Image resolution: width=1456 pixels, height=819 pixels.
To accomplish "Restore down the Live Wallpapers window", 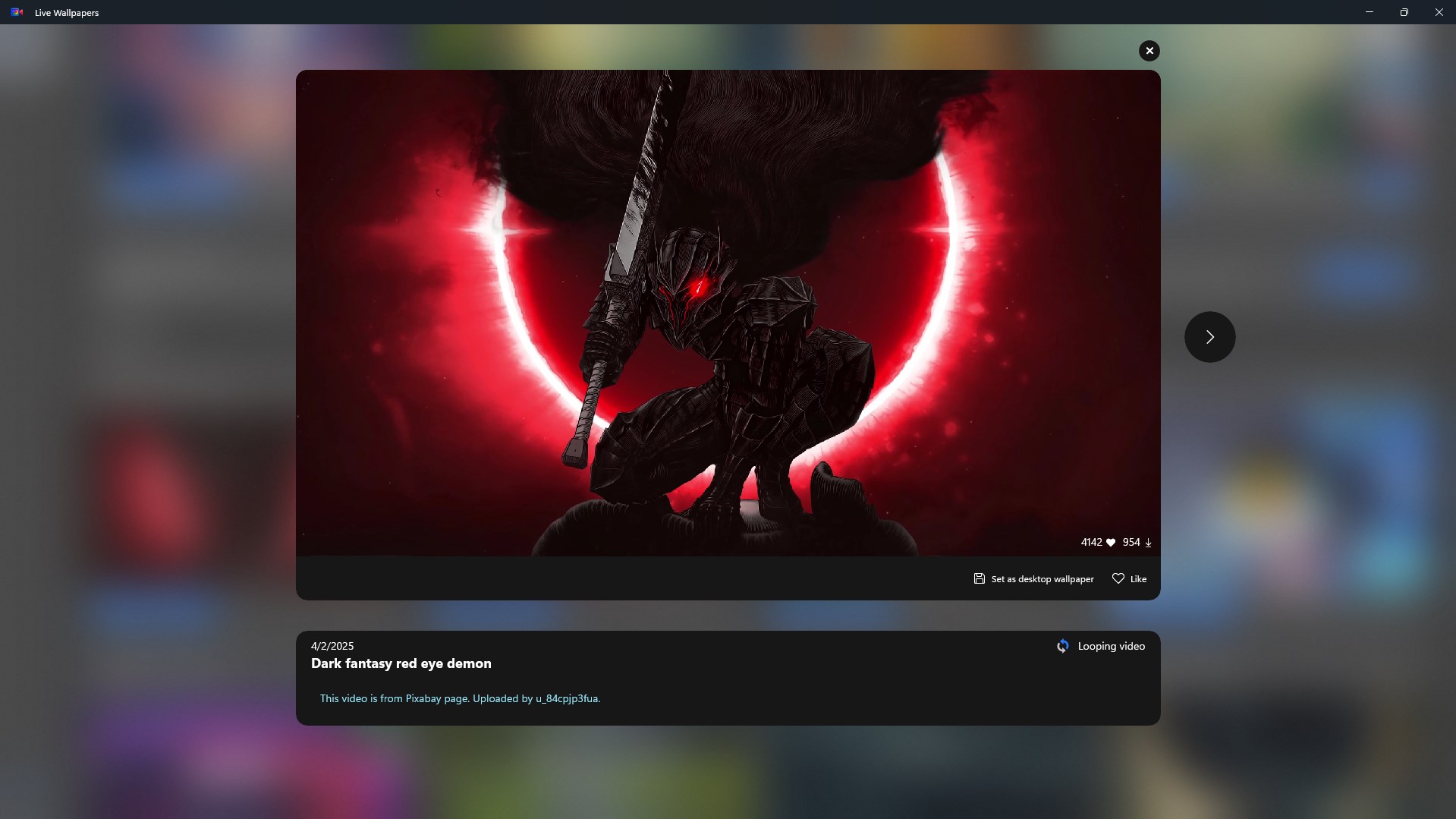I will (1404, 12).
